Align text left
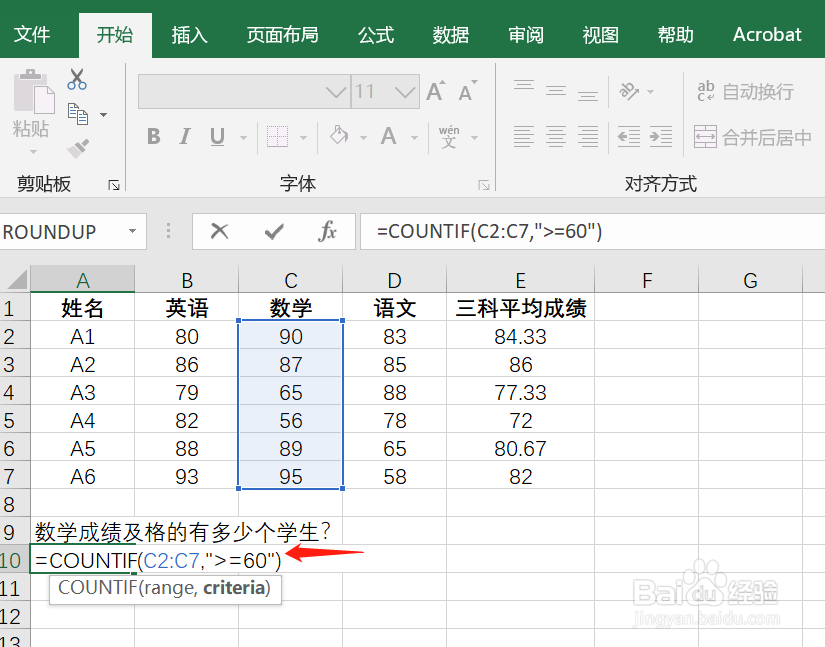825x647 pixels. click(524, 137)
